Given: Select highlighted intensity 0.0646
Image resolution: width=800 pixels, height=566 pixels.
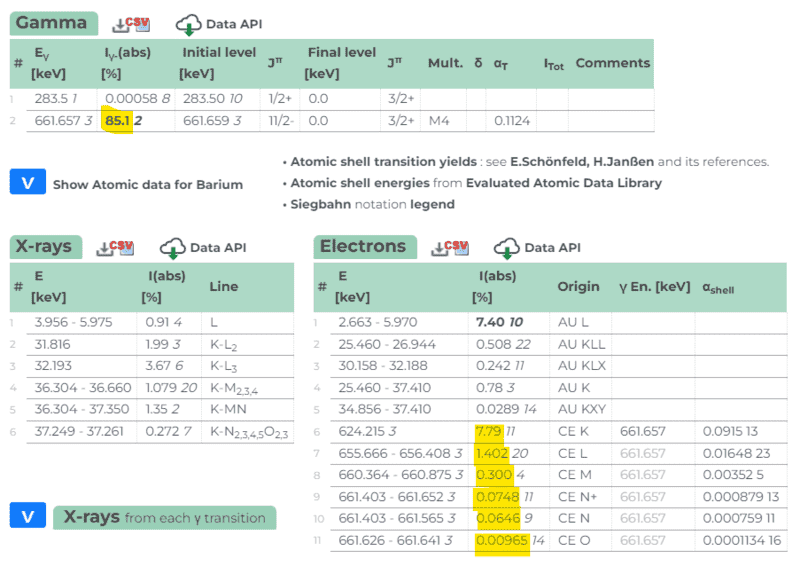Looking at the screenshot, I should [497, 519].
